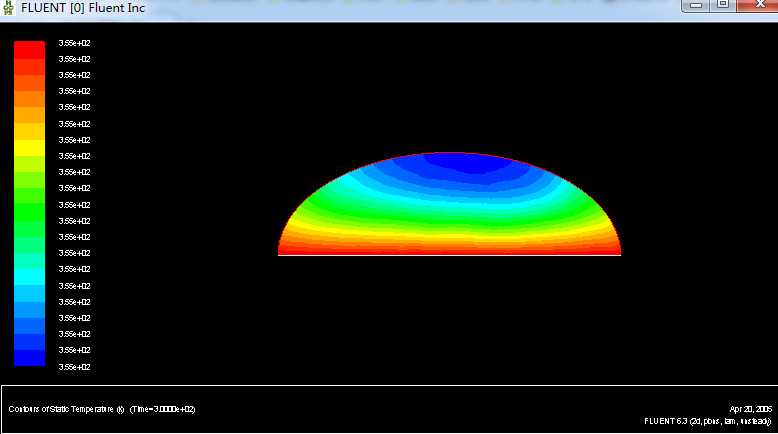Click the "Apr 20, 2006" date text
778x434 pixels.
coord(750,409)
